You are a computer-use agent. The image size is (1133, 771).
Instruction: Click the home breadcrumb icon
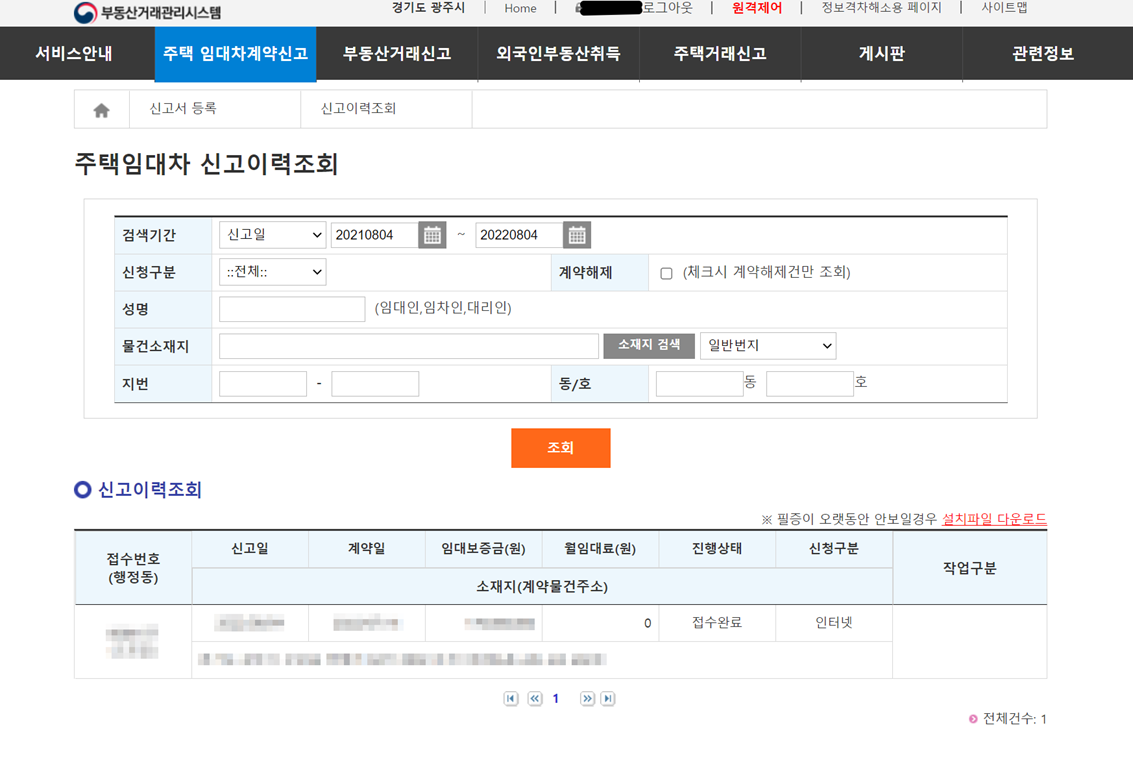click(100, 109)
